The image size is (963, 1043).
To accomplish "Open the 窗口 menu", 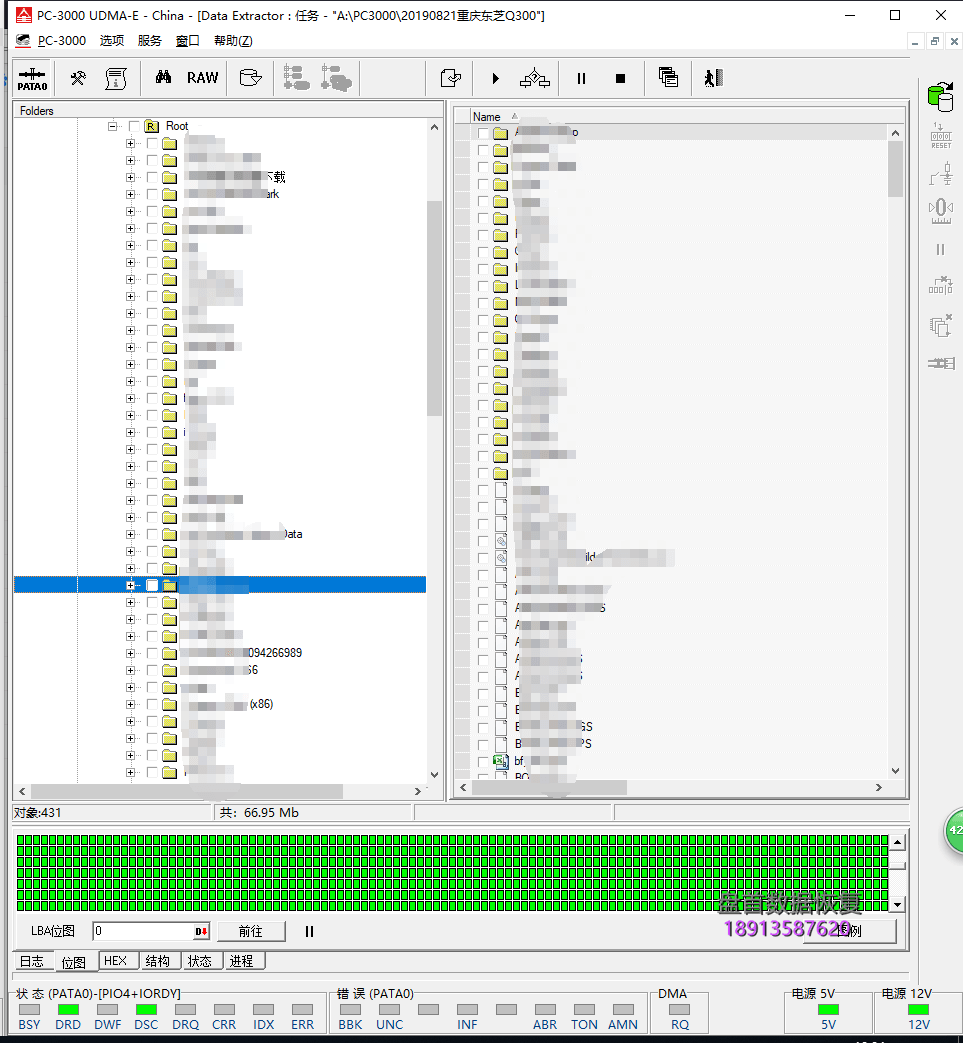I will (x=188, y=41).
